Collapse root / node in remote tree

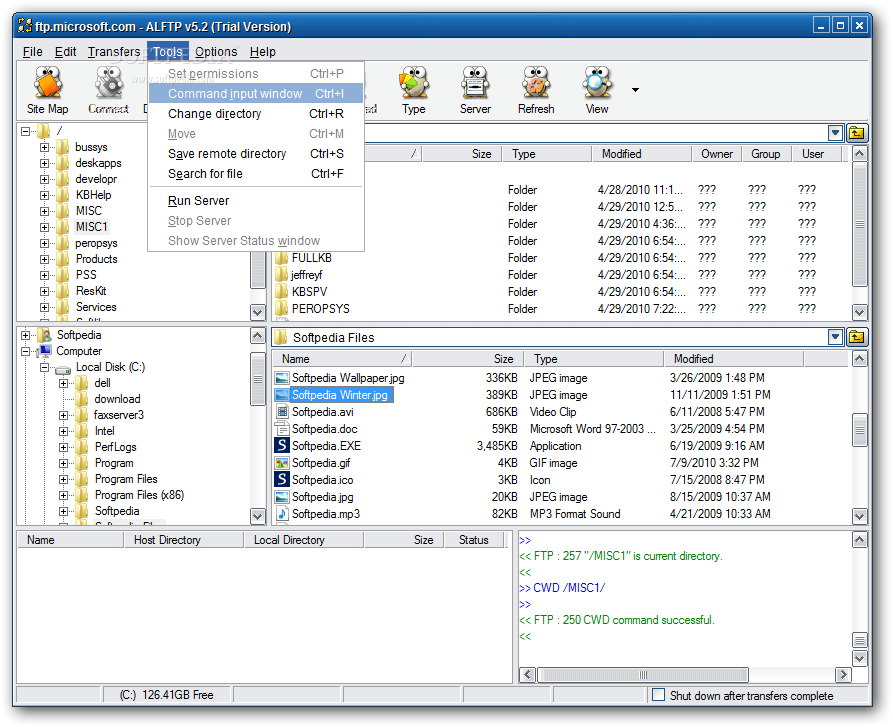(x=25, y=132)
